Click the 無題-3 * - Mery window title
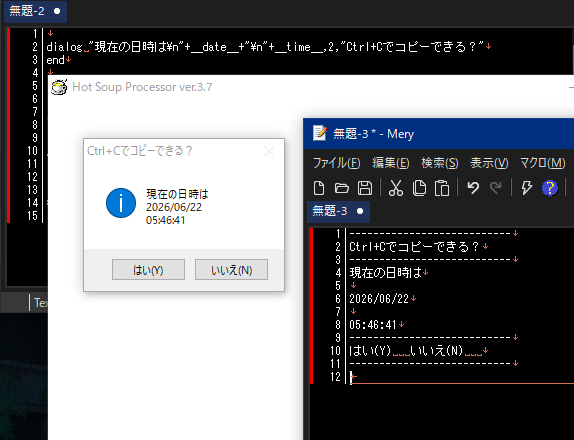The width and height of the screenshot is (574, 440). [x=373, y=134]
